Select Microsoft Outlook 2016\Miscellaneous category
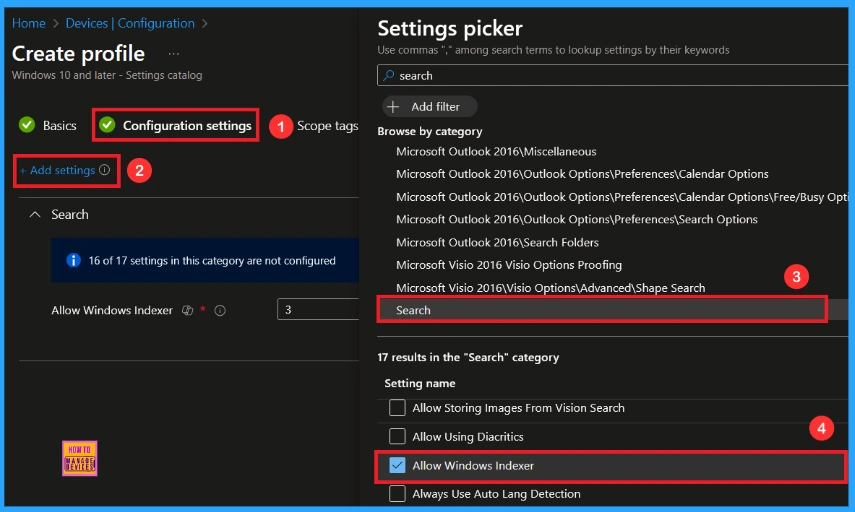Image resolution: width=855 pixels, height=512 pixels. coord(496,152)
